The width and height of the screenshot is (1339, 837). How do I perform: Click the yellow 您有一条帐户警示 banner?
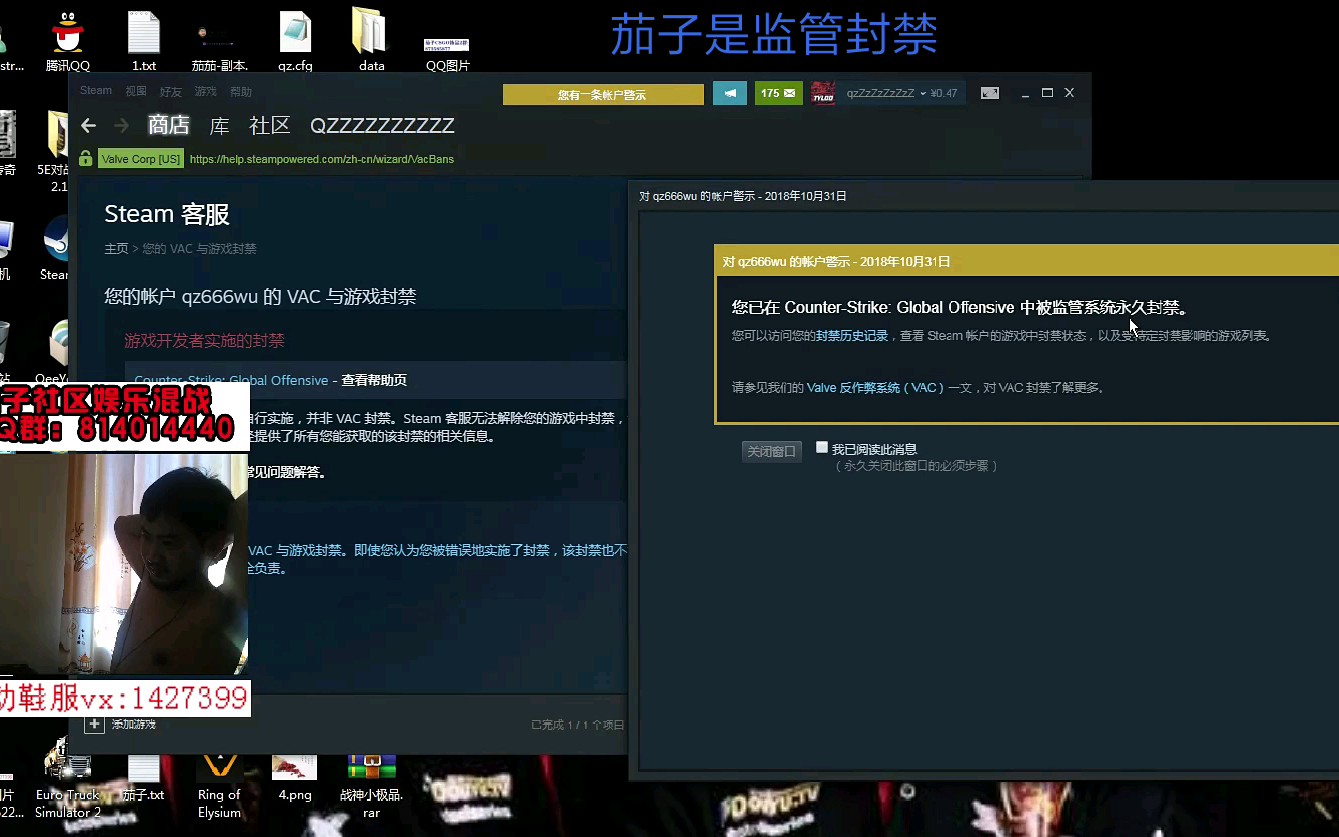(x=603, y=93)
